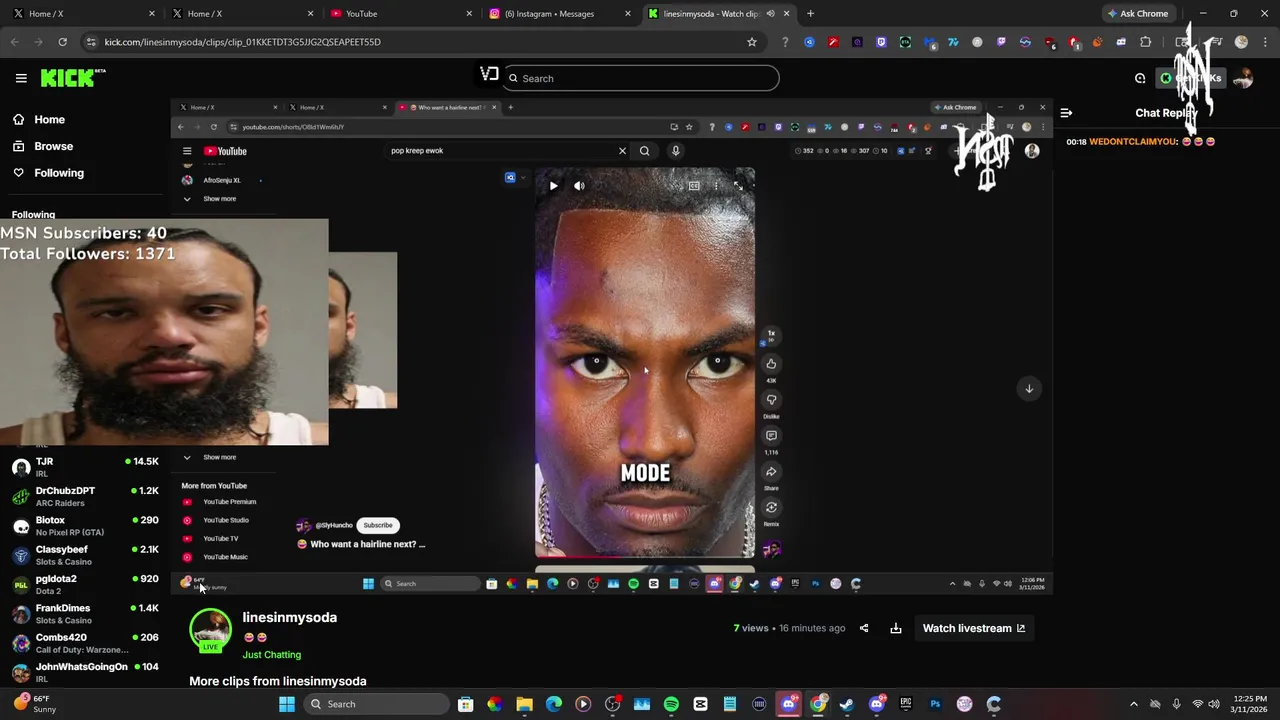
Task: Remix the YouTube short
Action: click(x=771, y=508)
